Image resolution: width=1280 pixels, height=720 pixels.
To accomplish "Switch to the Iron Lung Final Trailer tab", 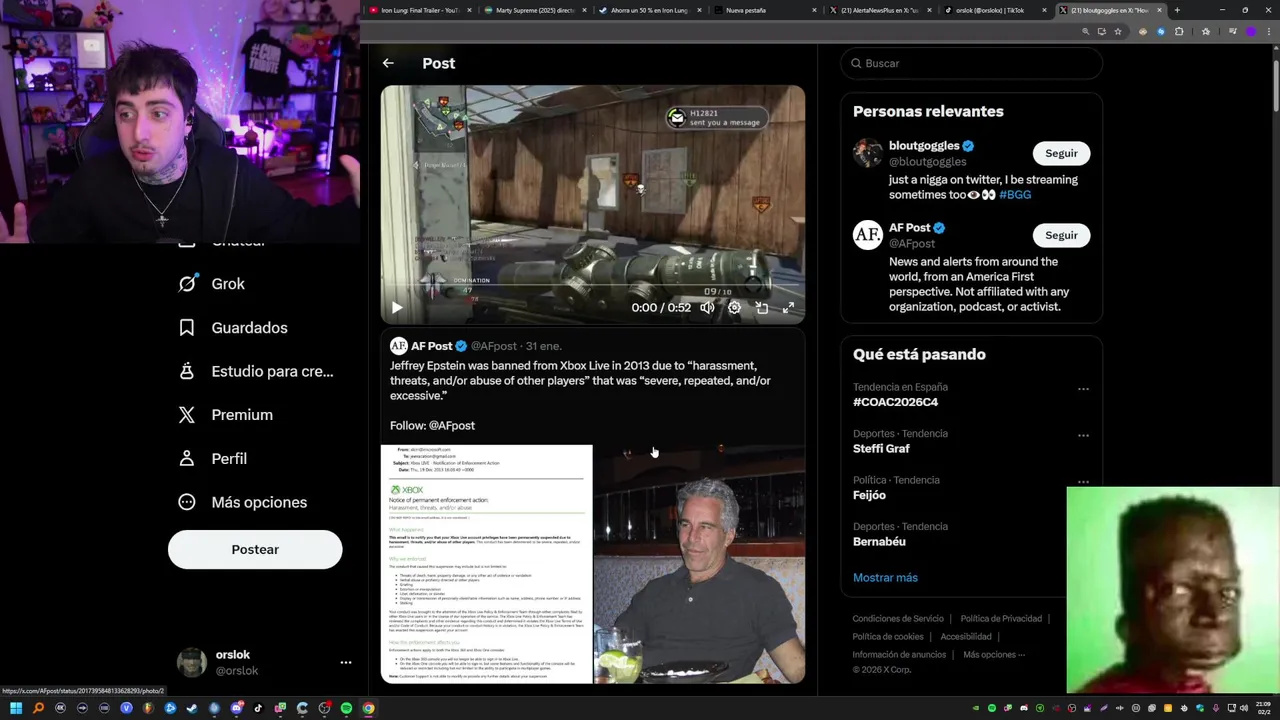I will point(419,10).
